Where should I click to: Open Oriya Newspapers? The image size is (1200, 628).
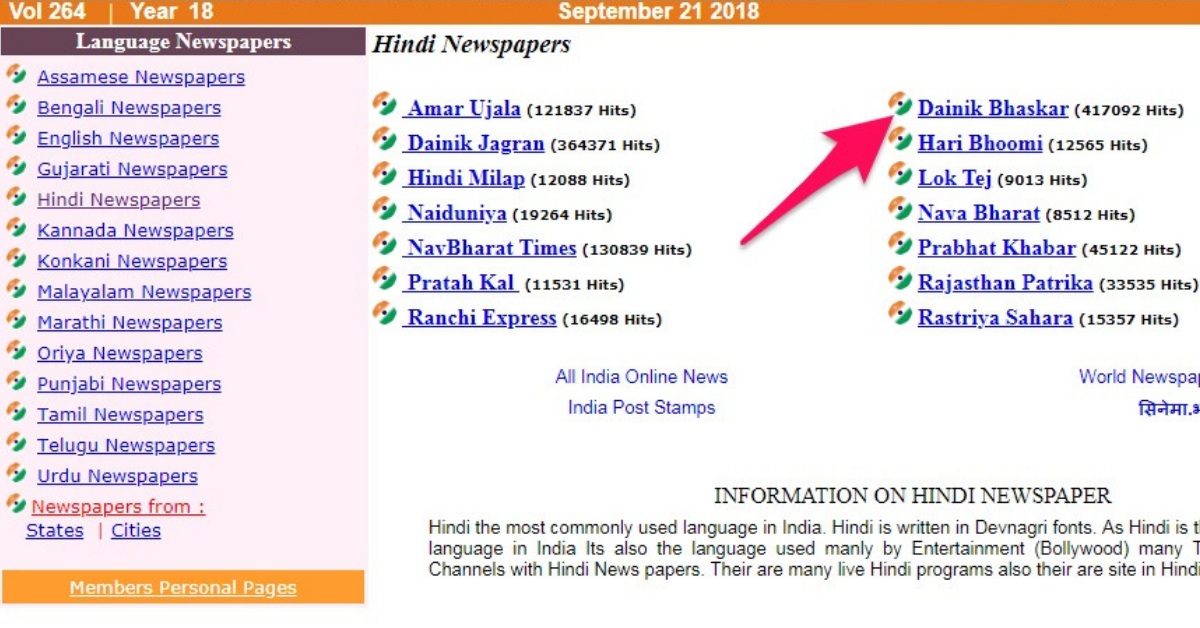point(120,354)
